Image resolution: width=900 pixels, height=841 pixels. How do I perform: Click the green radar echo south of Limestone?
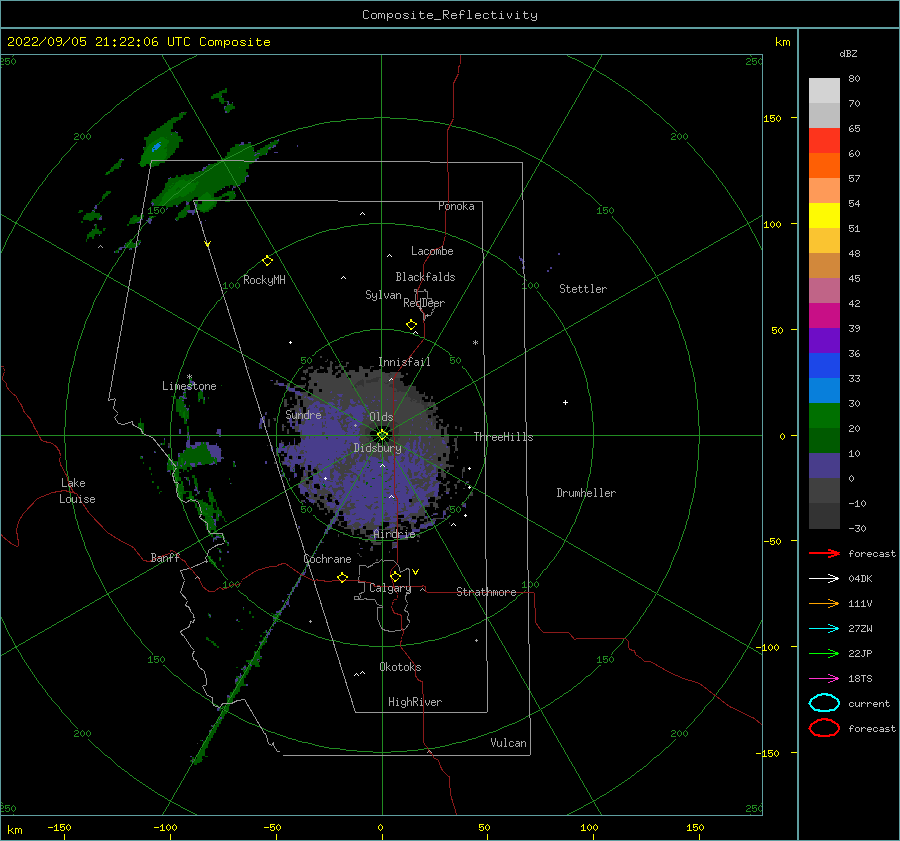point(199,454)
